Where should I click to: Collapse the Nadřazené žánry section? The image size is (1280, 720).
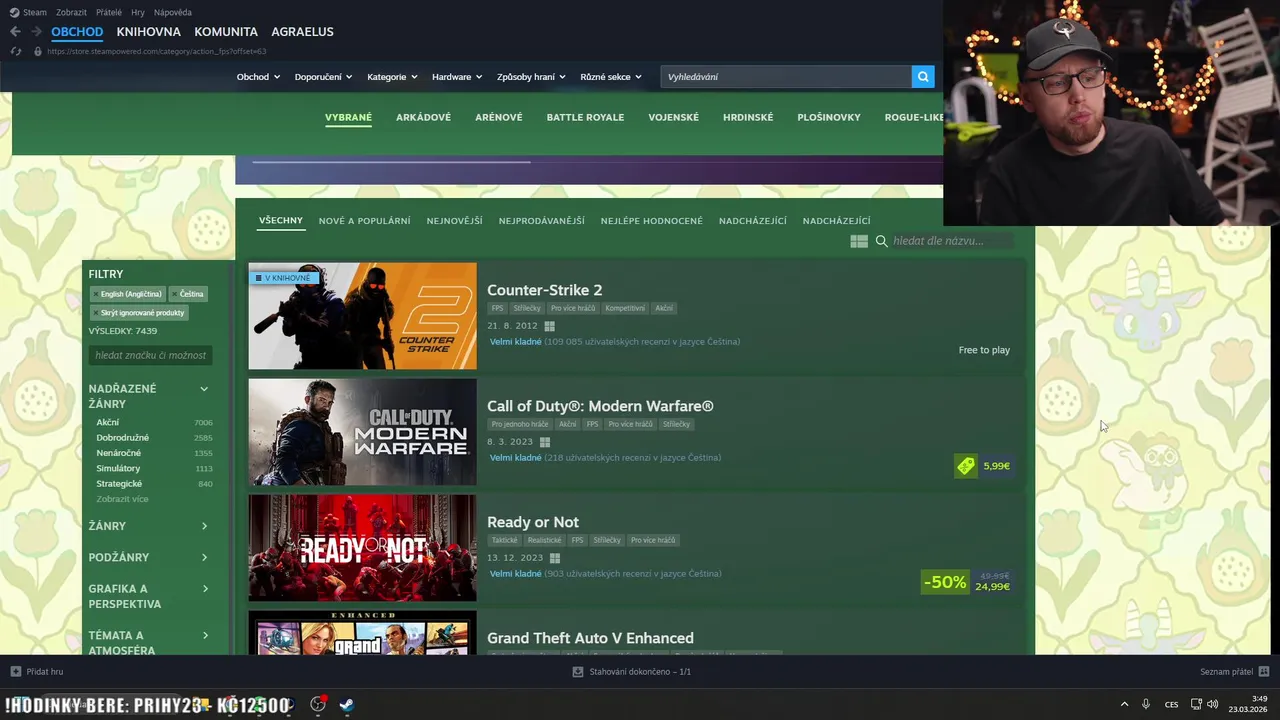coord(204,389)
